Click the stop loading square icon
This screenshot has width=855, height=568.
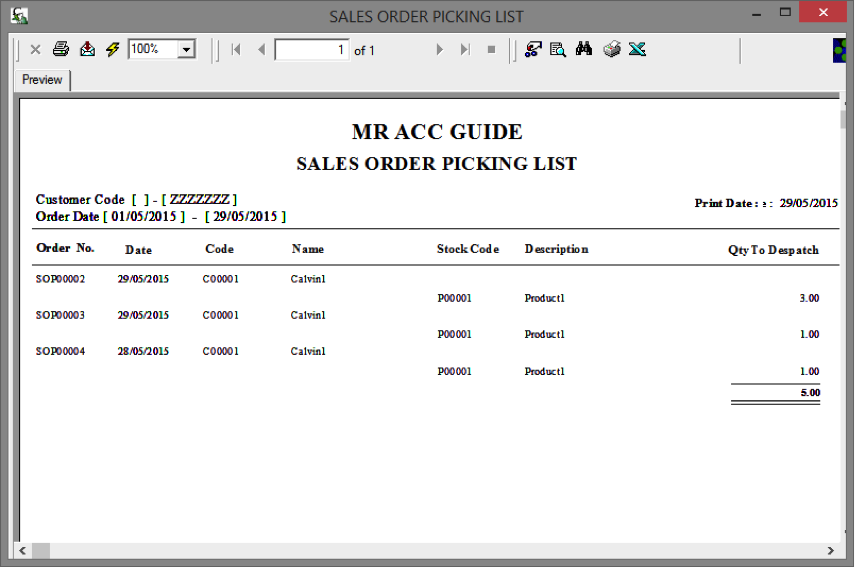tap(491, 50)
